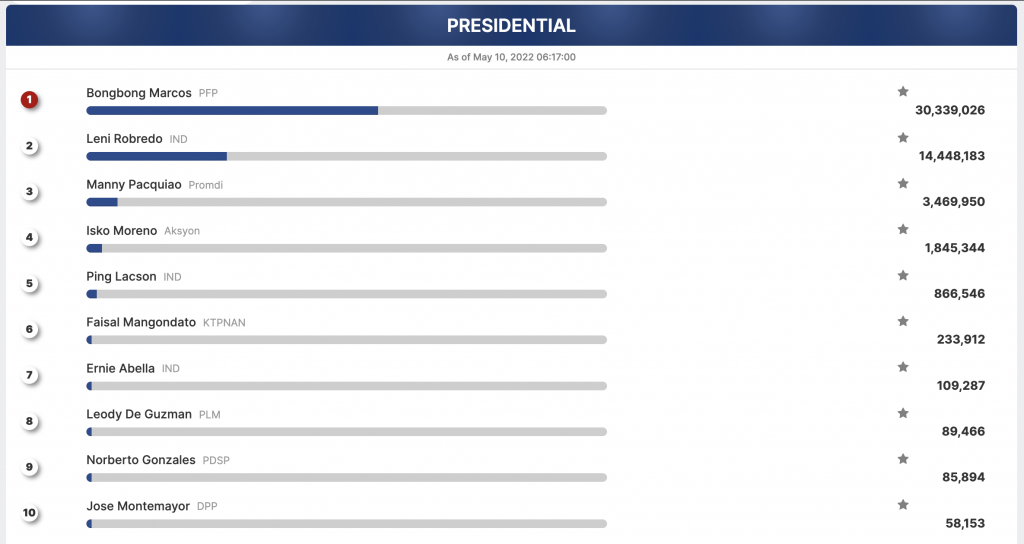Toggle the star for Norberto Gonzales

pos(903,458)
